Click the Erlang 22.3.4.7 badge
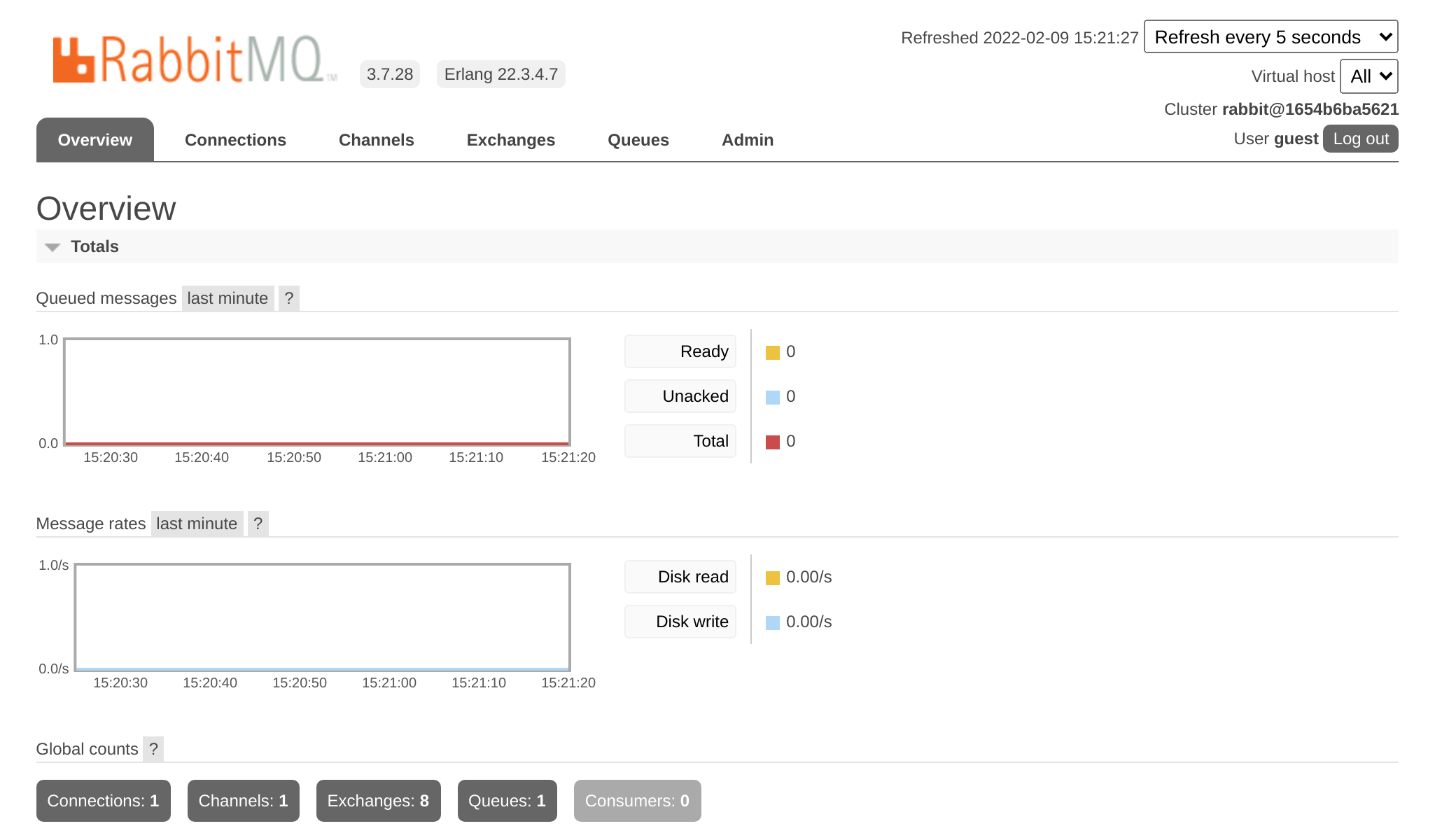The image size is (1435, 840). pyautogui.click(x=500, y=73)
